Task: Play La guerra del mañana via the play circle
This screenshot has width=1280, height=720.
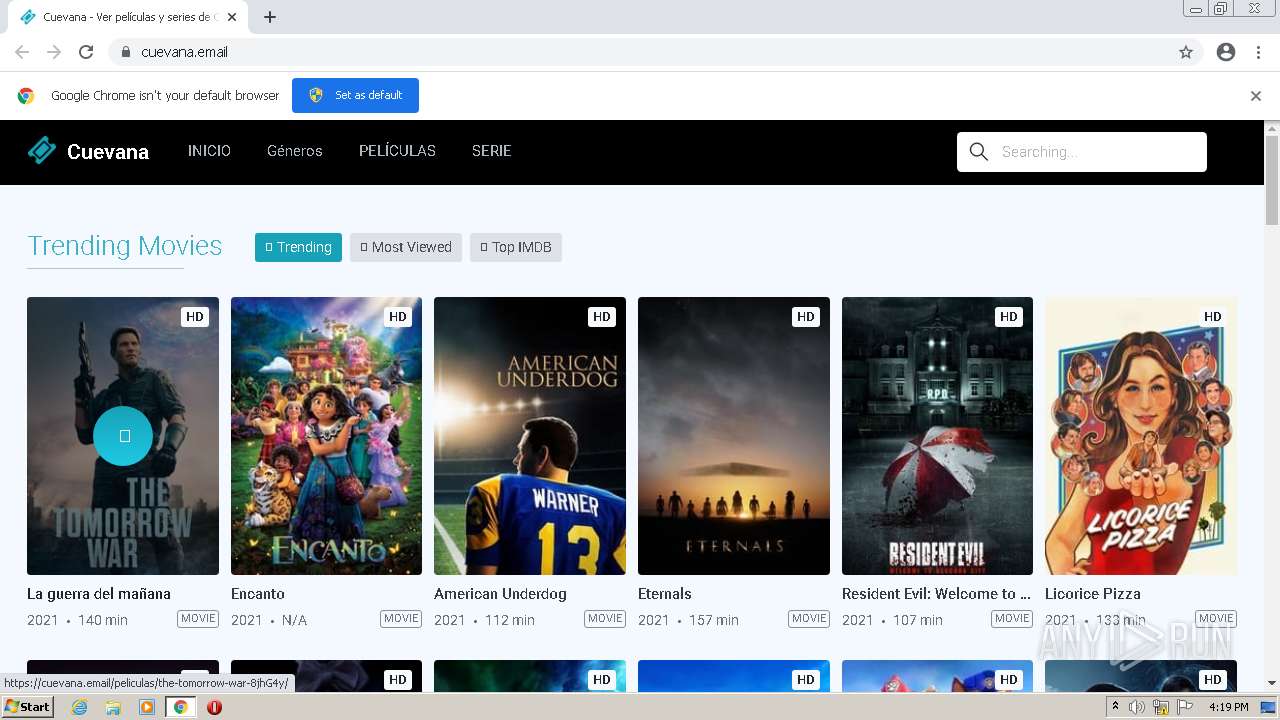Action: tap(123, 436)
